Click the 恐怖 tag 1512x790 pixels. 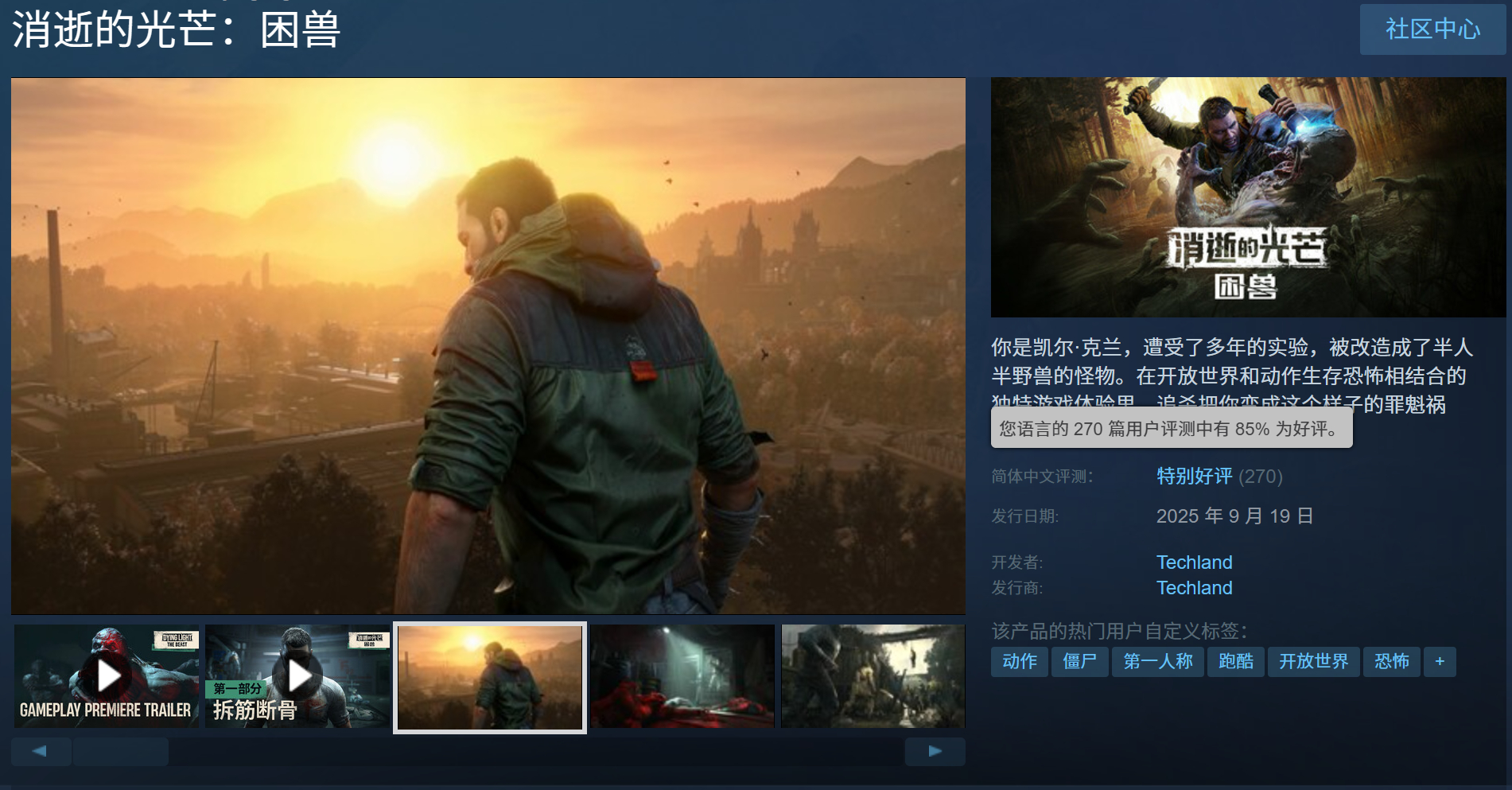tap(1391, 662)
